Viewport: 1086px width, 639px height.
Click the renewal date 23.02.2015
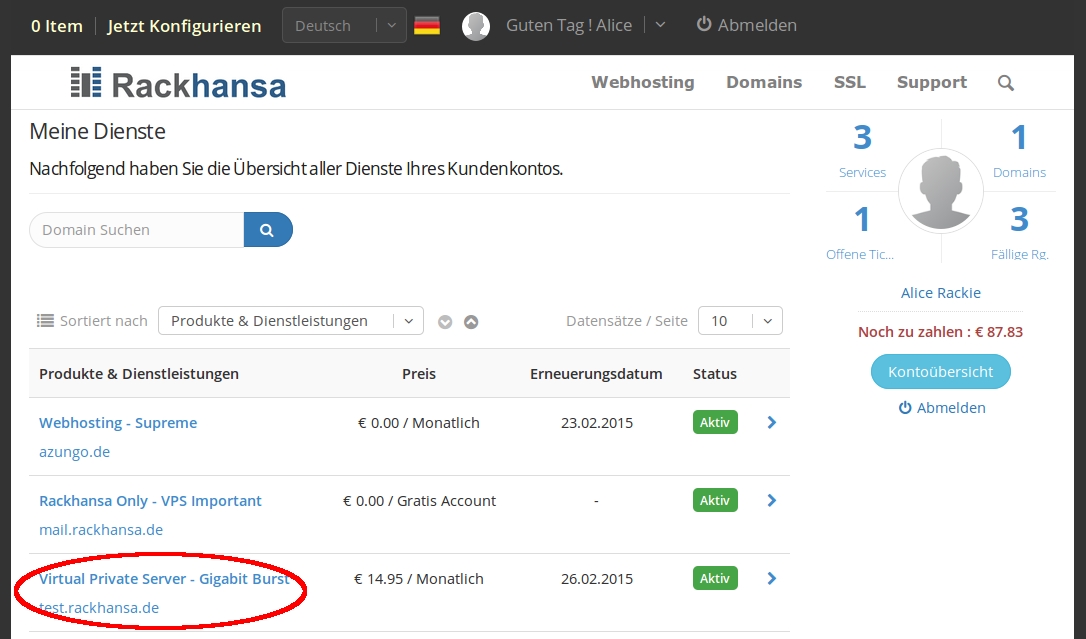click(x=597, y=423)
